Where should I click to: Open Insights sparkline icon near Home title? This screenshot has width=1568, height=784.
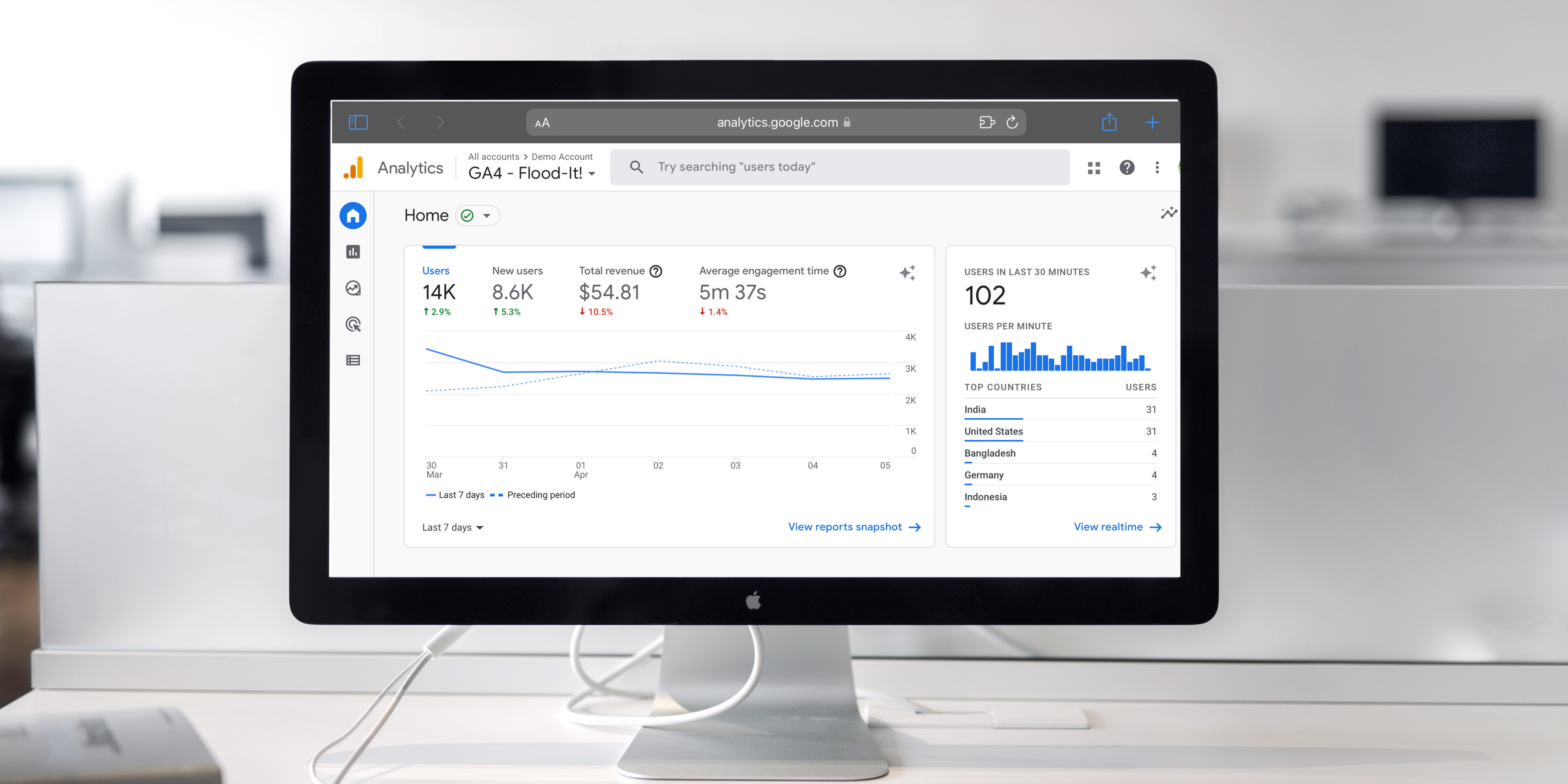point(1169,213)
